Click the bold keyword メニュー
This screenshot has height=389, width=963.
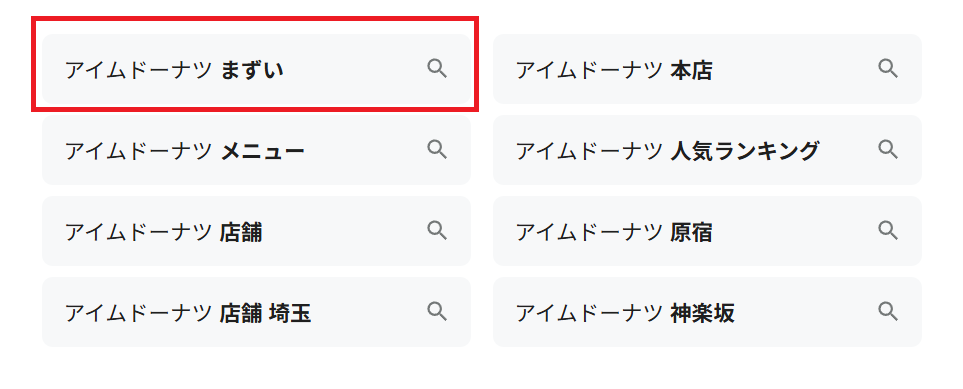pyautogui.click(x=262, y=151)
